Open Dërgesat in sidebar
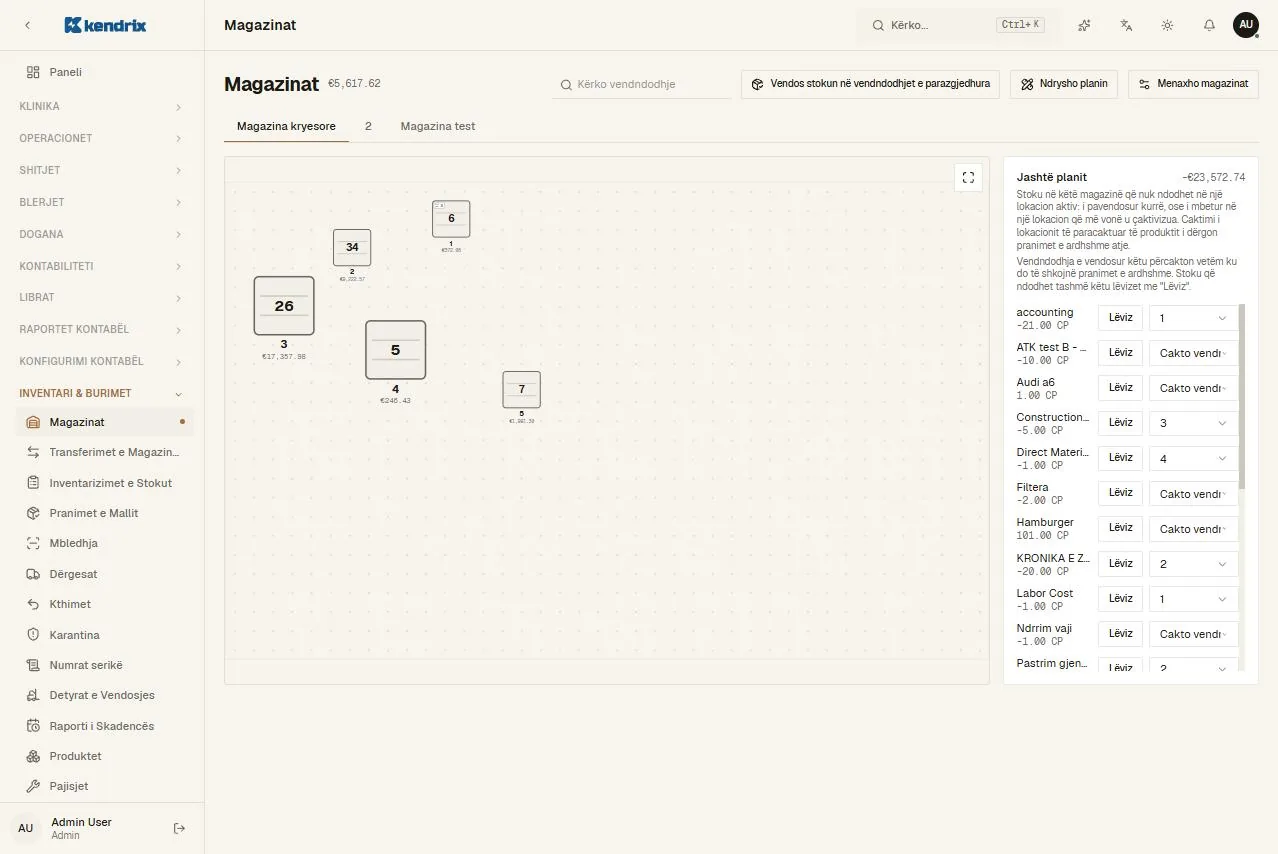 coord(102,574)
